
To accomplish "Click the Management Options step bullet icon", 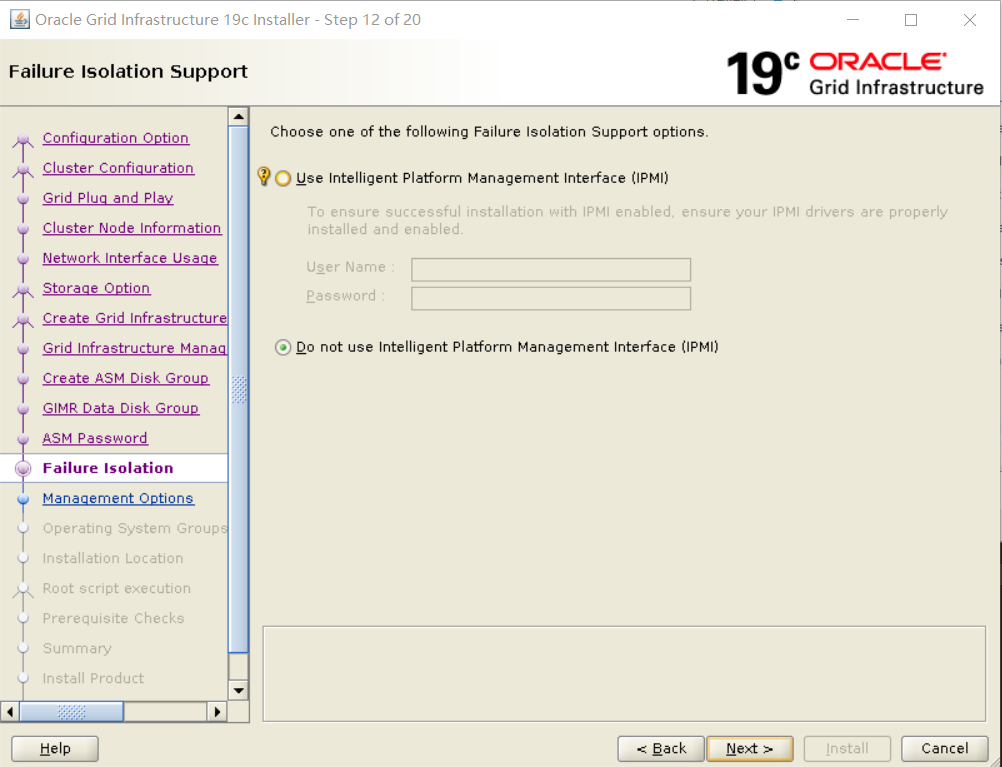I will [23, 499].
